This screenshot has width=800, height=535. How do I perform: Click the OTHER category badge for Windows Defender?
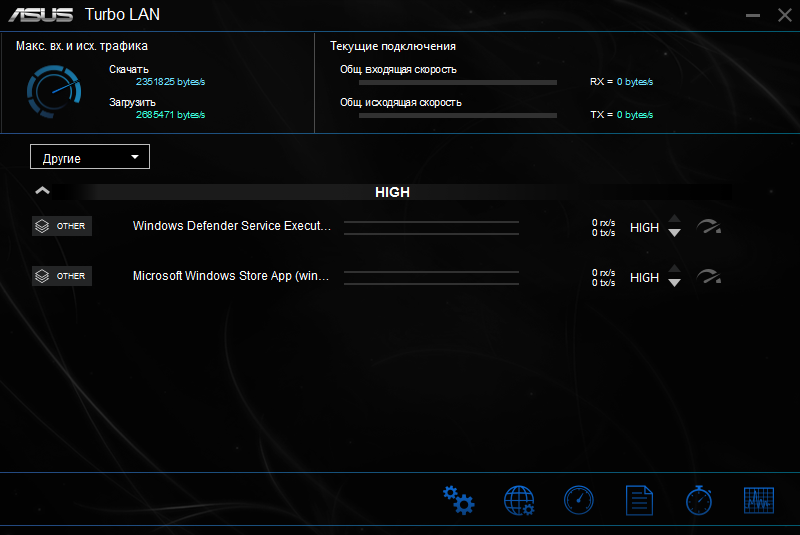[x=62, y=226]
